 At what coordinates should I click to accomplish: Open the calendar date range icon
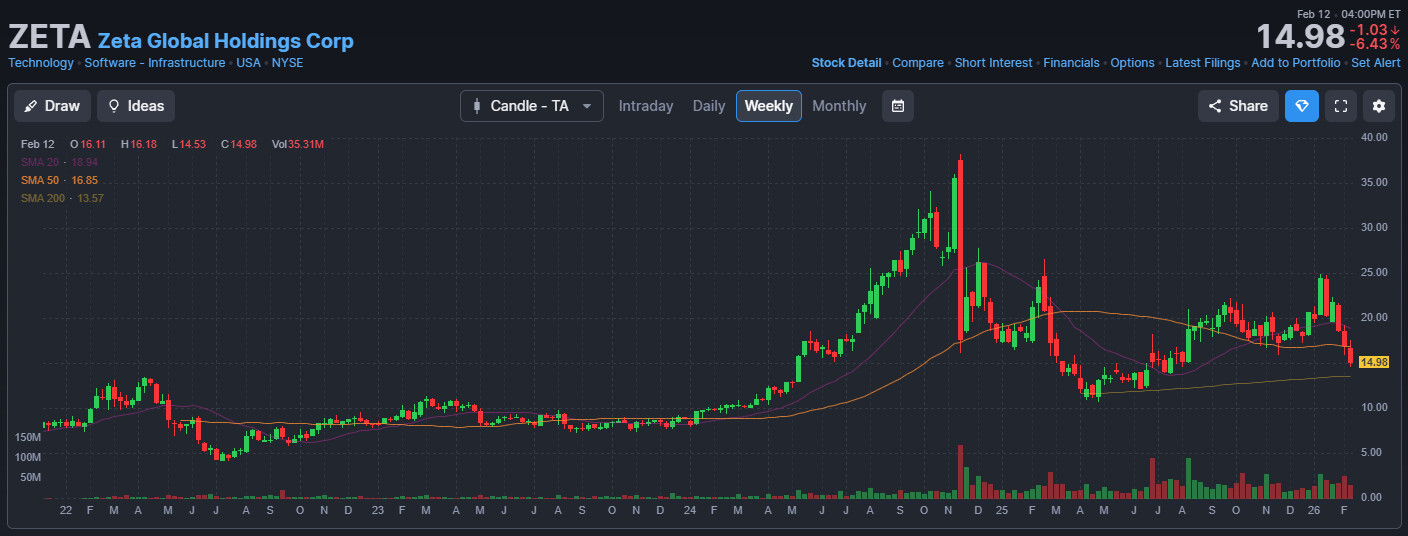click(x=898, y=106)
